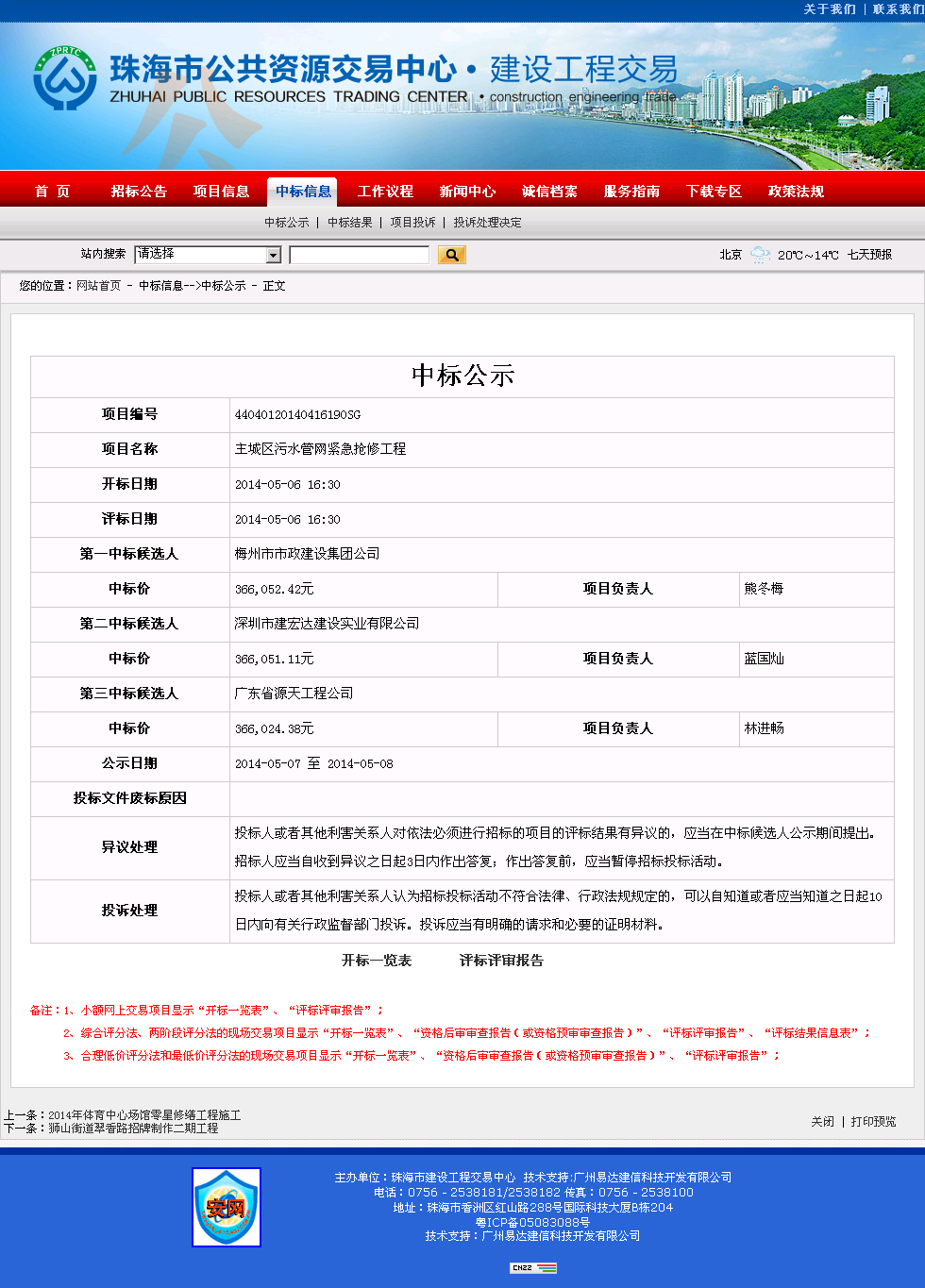Click the 打印预览 link
Image resolution: width=925 pixels, height=1288 pixels.
[x=873, y=1122]
